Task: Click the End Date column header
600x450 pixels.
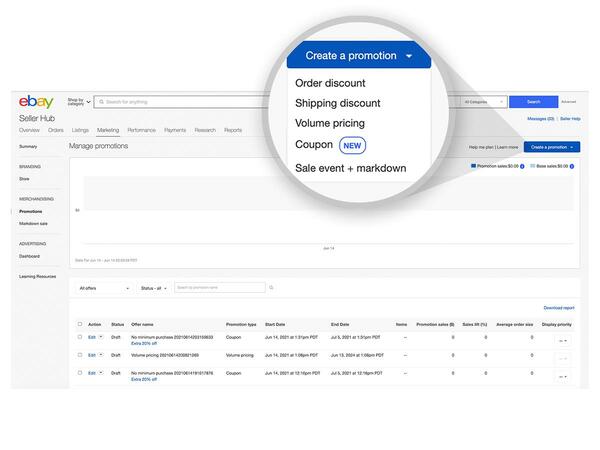Action: (x=340, y=324)
